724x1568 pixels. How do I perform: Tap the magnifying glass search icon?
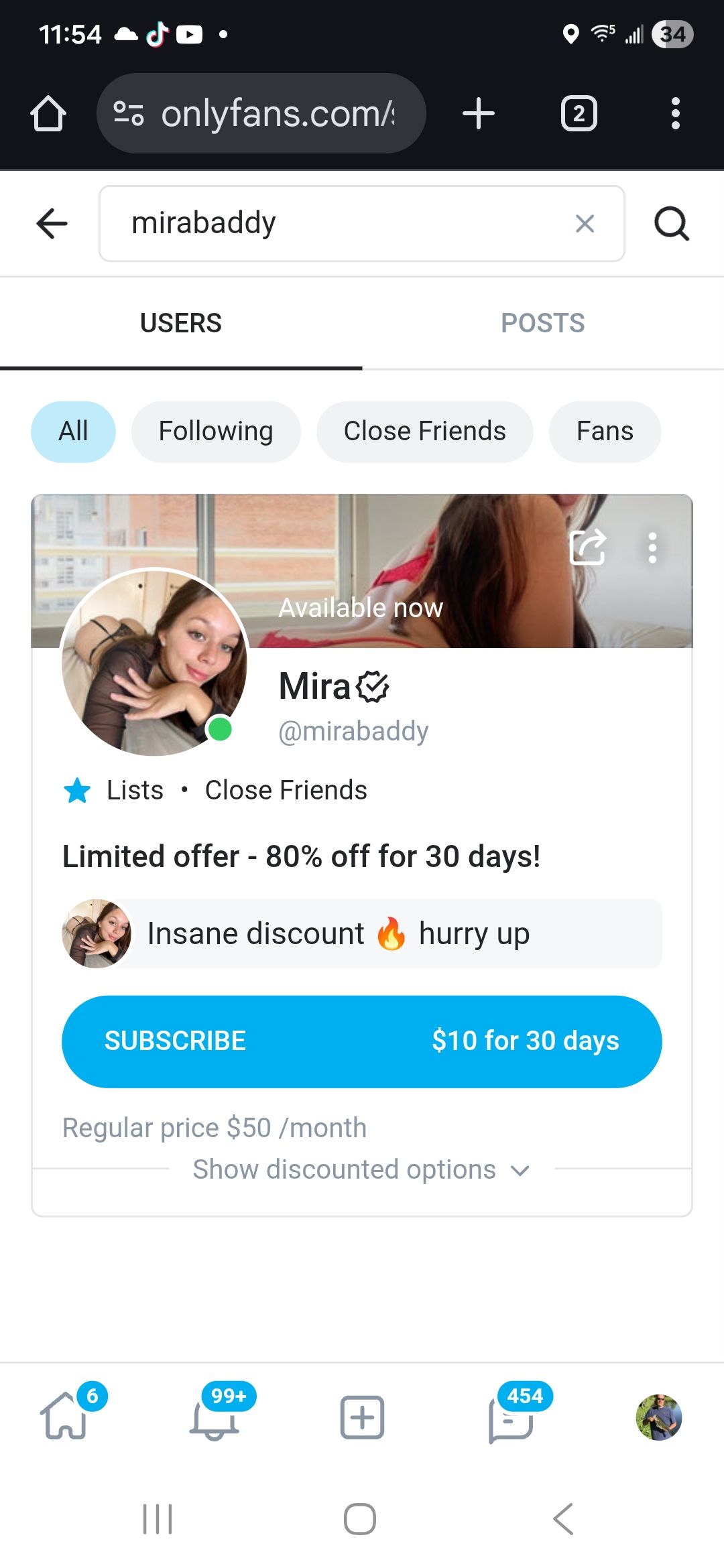click(671, 224)
